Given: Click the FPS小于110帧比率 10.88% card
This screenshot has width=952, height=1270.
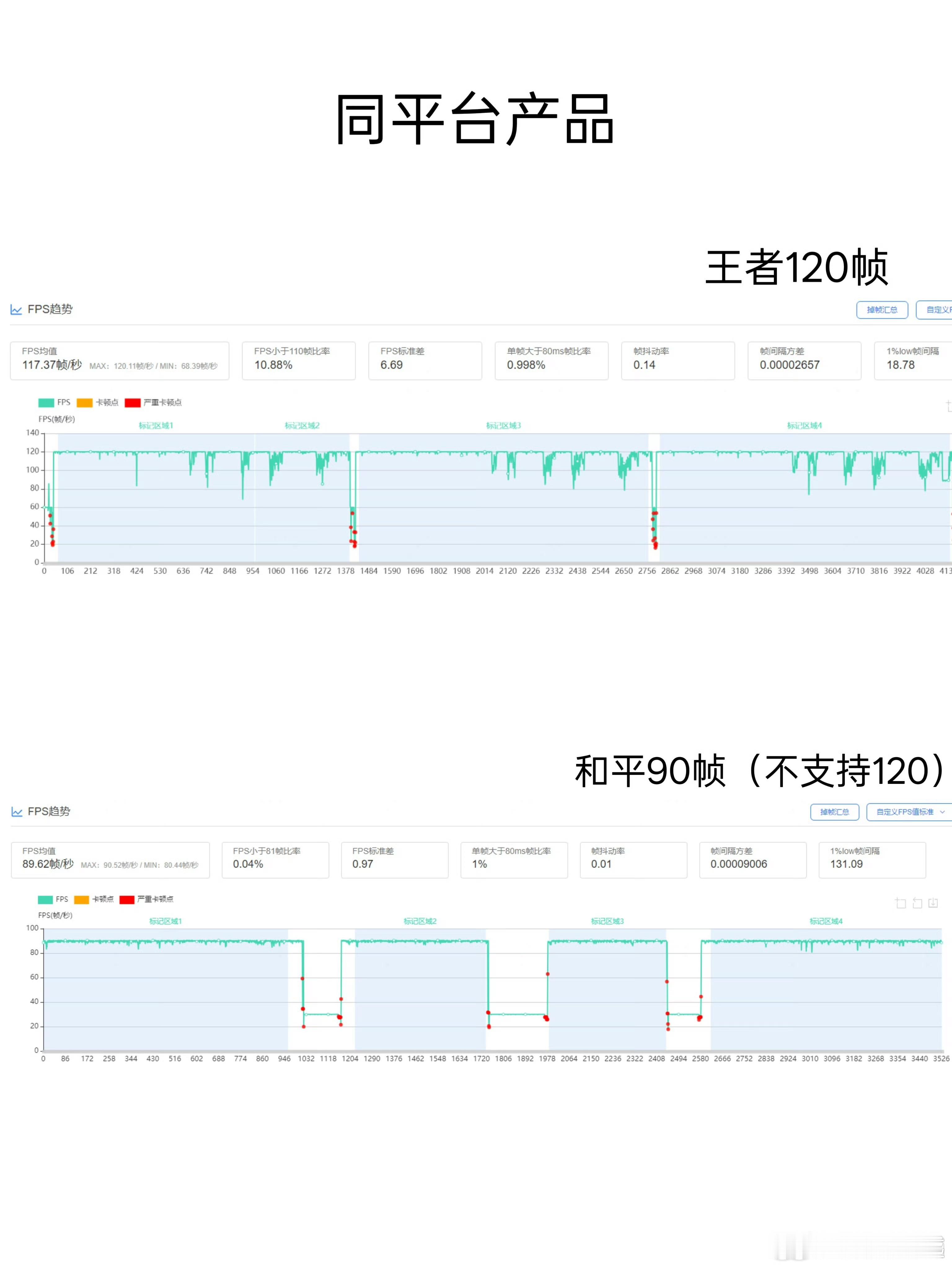Looking at the screenshot, I should (298, 361).
